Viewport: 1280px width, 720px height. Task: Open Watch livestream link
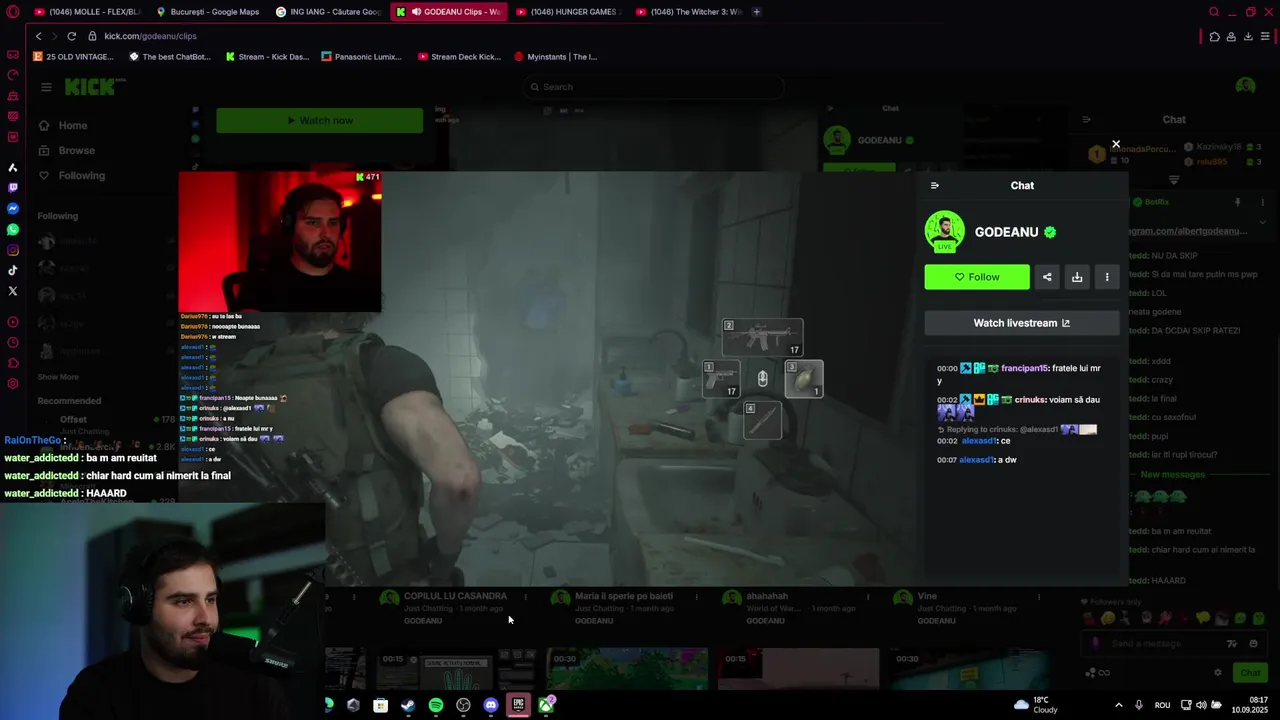pyautogui.click(x=1022, y=323)
